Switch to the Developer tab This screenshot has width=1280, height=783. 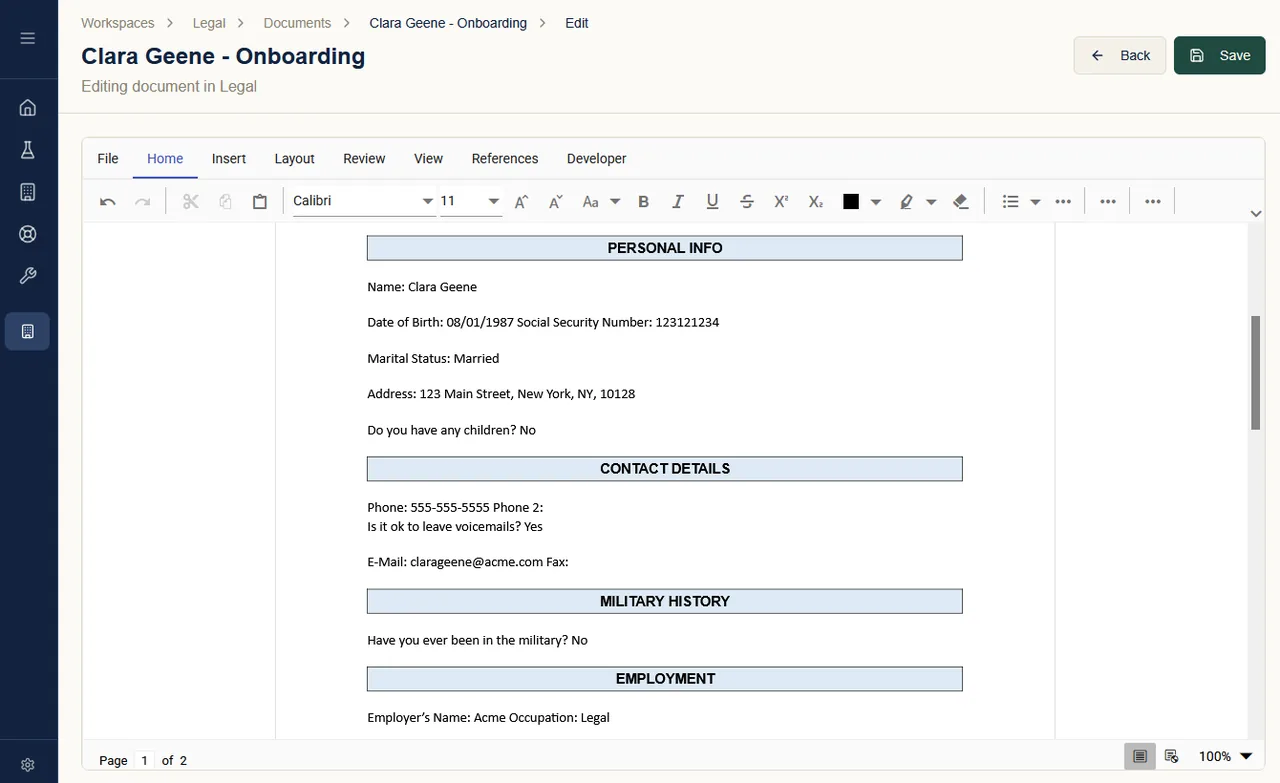point(597,158)
